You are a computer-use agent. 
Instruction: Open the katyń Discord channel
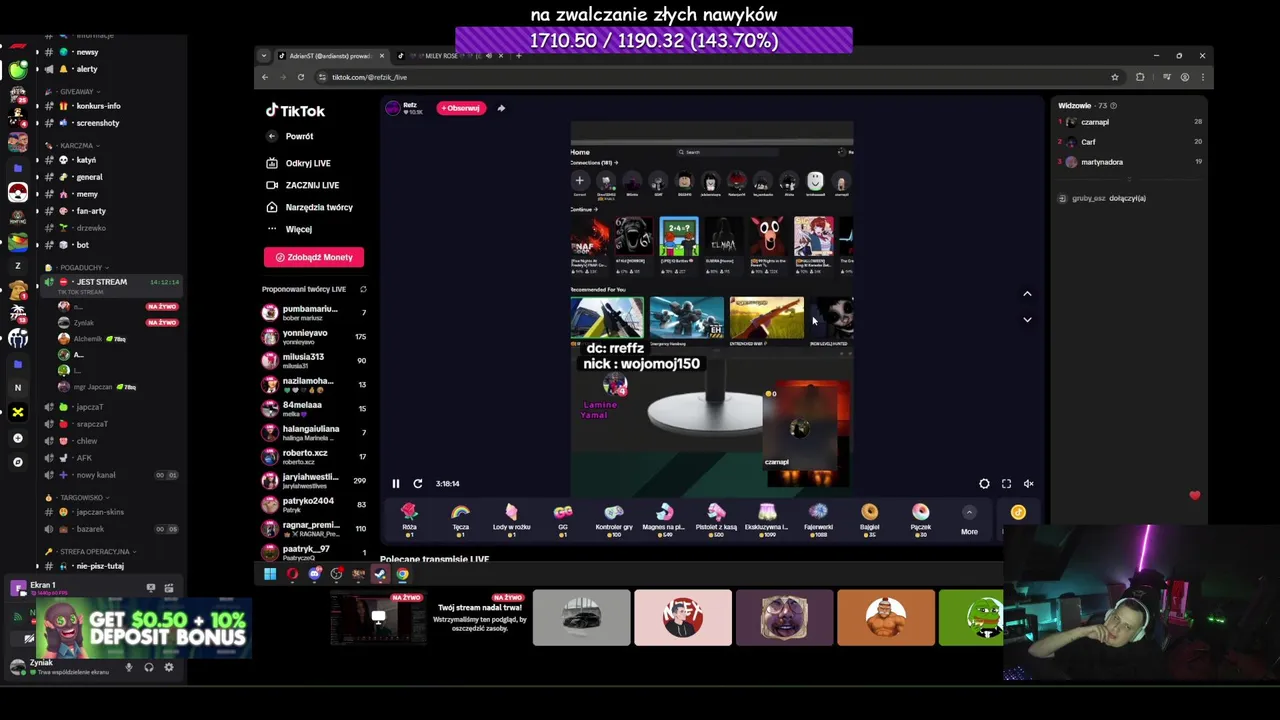(86, 160)
